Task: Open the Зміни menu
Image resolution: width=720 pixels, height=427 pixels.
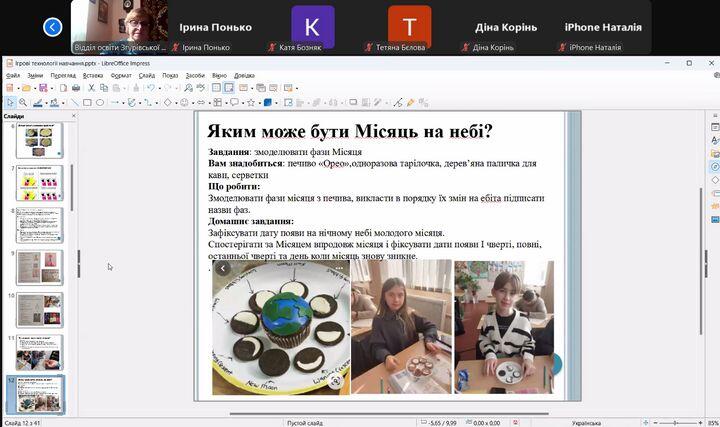Action: (35, 75)
